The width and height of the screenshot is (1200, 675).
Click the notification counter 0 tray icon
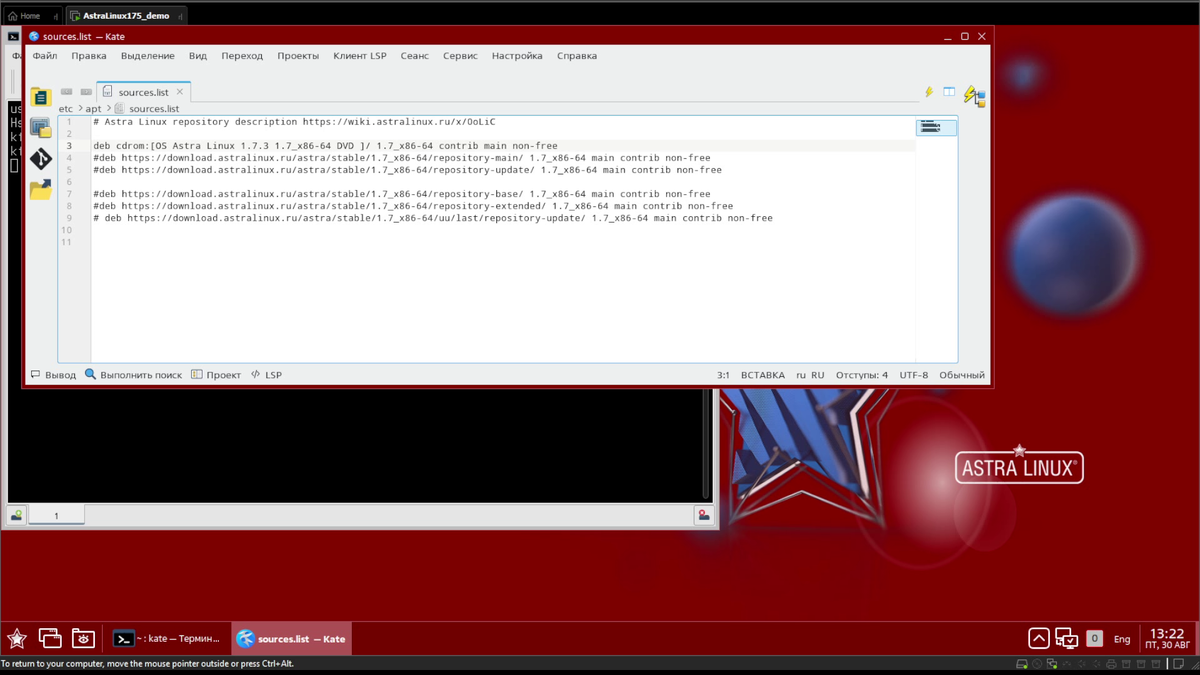[1095, 638]
